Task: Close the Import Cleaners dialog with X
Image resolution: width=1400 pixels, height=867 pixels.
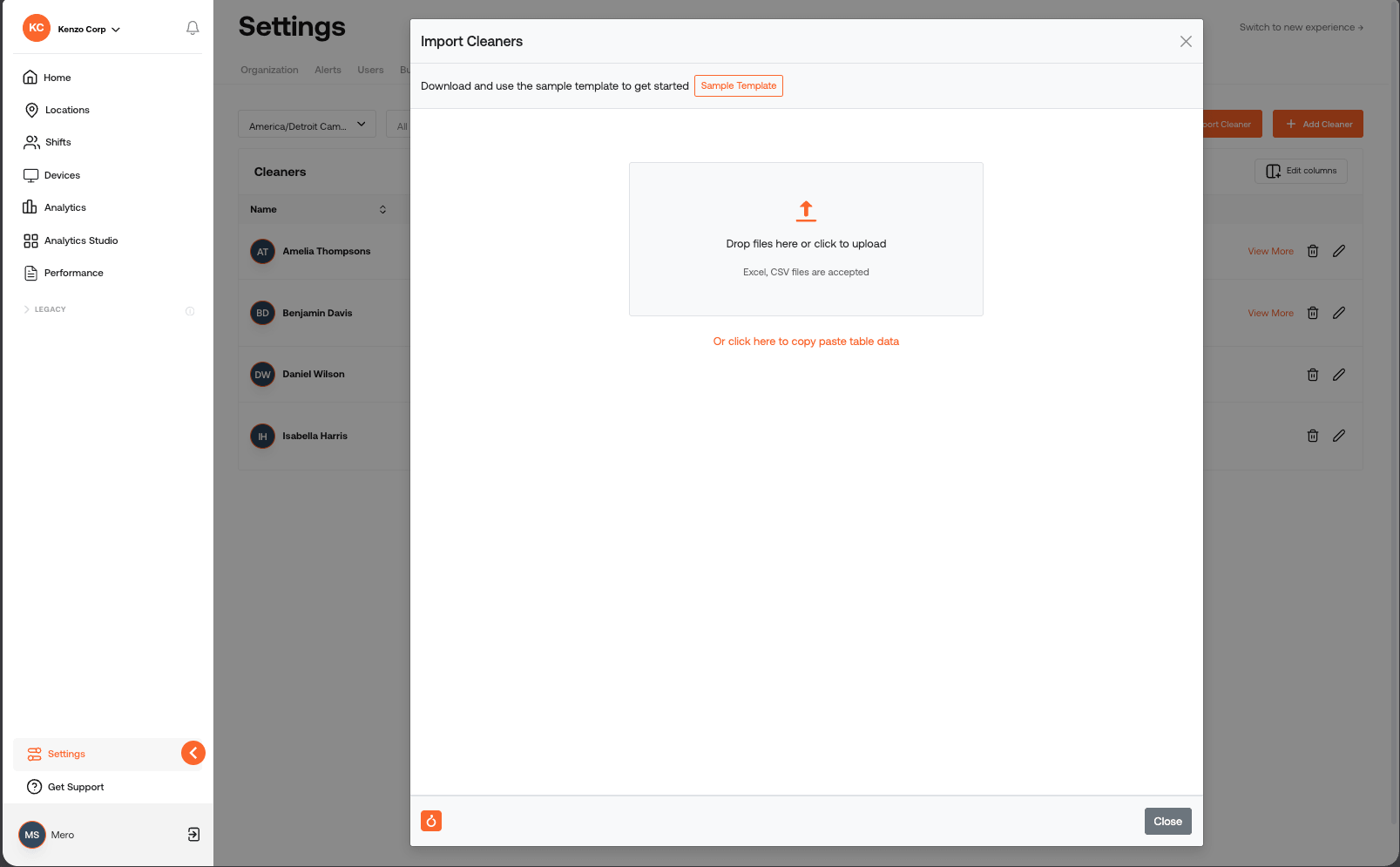Action: (1186, 41)
